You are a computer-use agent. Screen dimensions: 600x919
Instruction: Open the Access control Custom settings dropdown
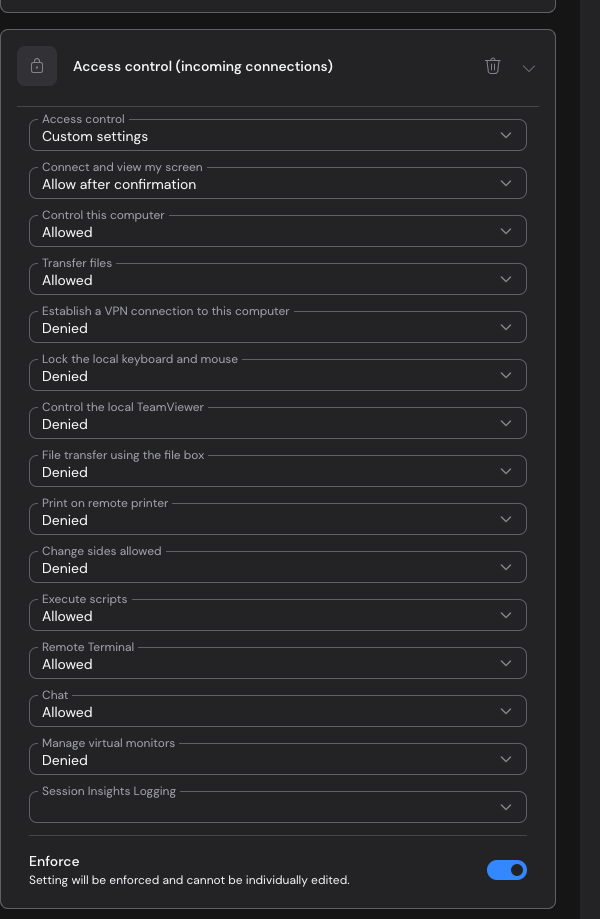(x=278, y=135)
